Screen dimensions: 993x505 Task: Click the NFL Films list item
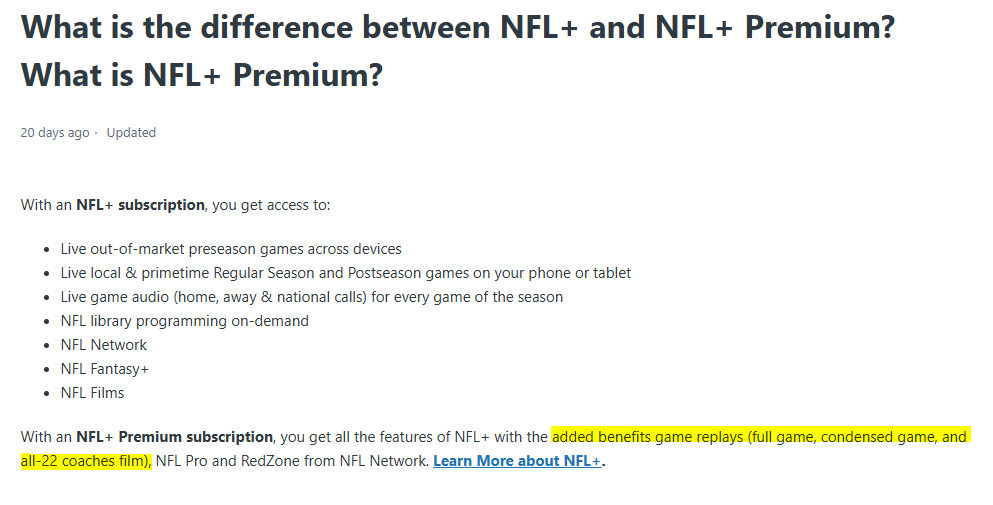click(92, 393)
